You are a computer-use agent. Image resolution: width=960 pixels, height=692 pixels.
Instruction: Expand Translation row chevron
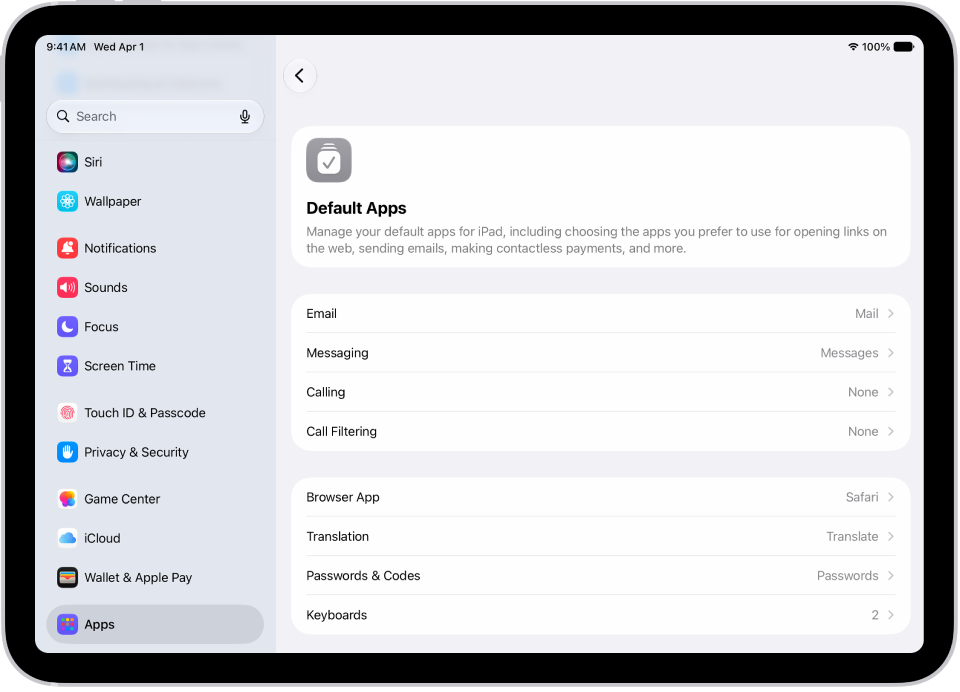(x=891, y=536)
